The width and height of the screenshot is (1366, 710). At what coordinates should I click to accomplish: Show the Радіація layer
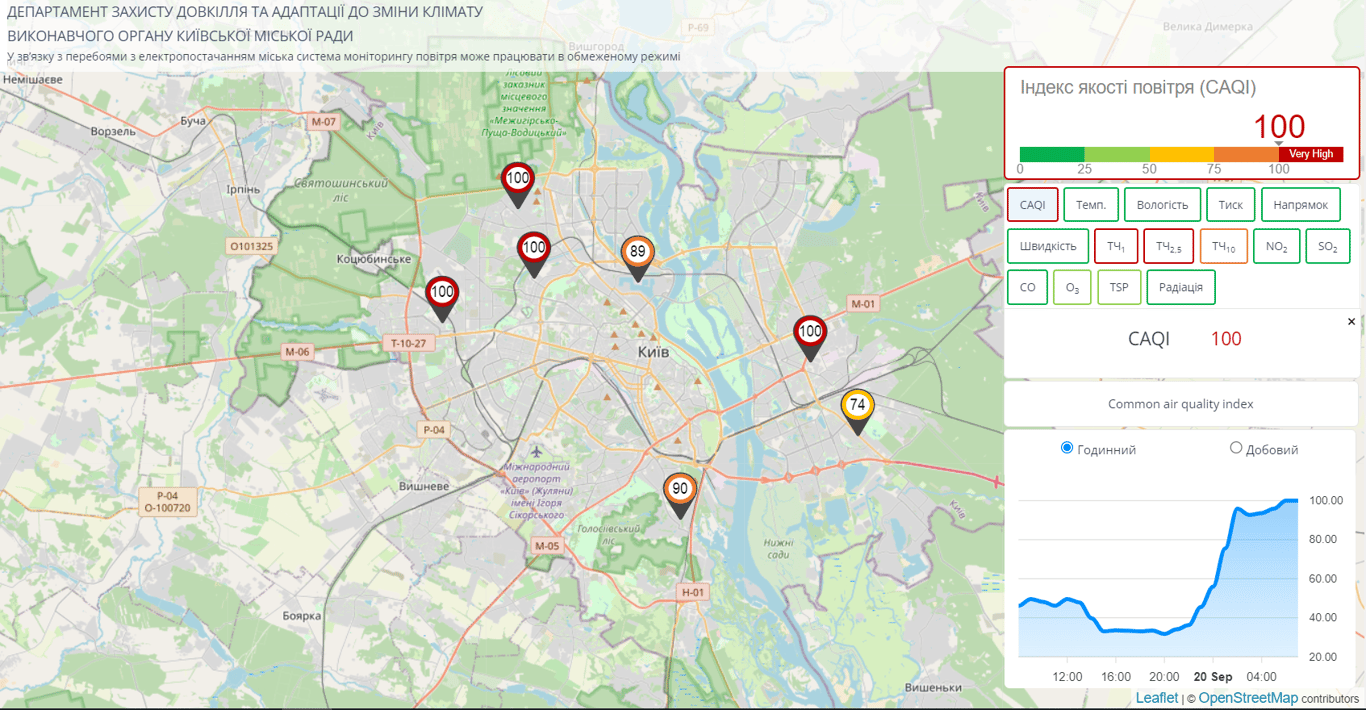point(1181,288)
